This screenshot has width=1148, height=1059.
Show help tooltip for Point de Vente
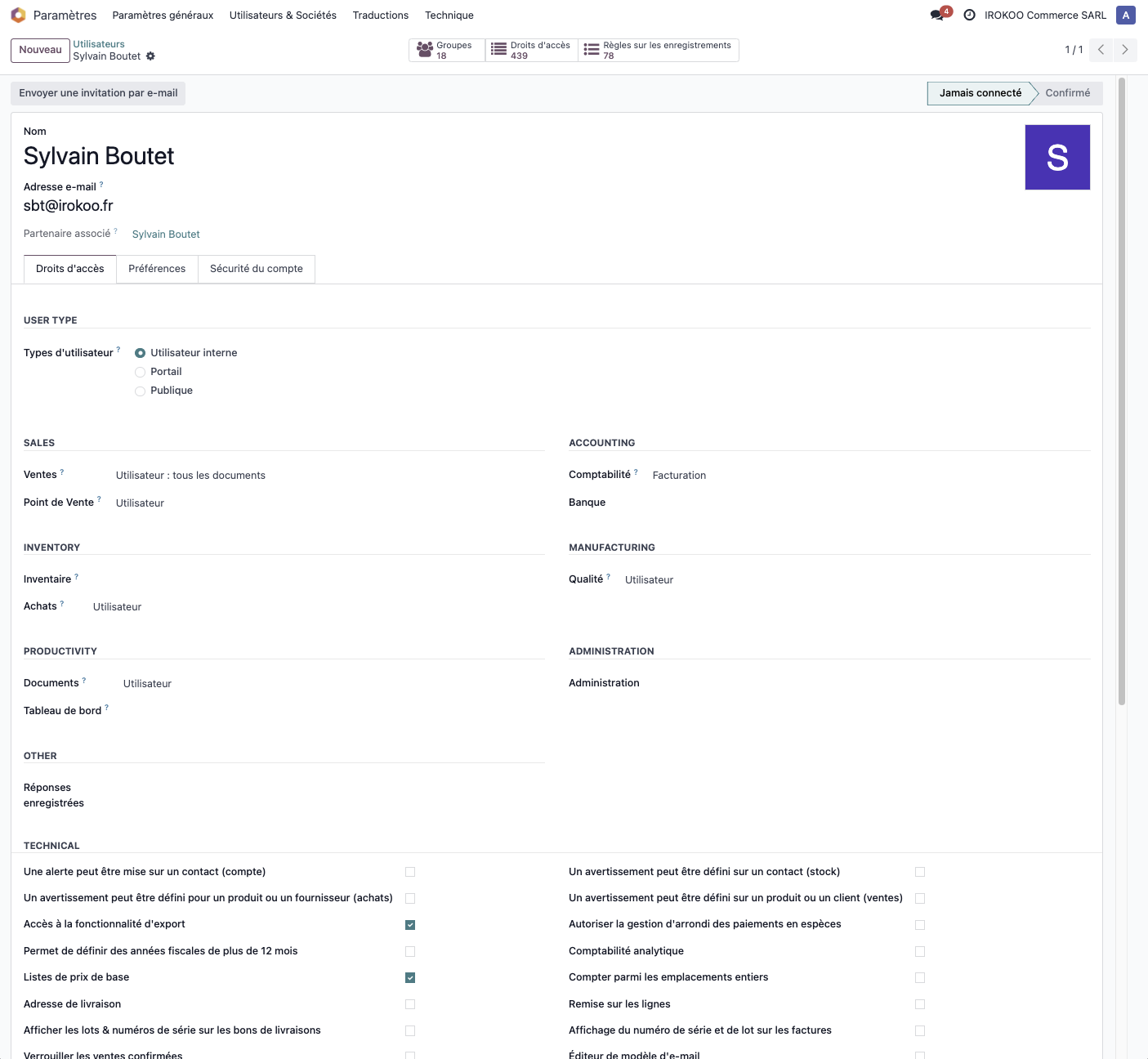point(100,499)
